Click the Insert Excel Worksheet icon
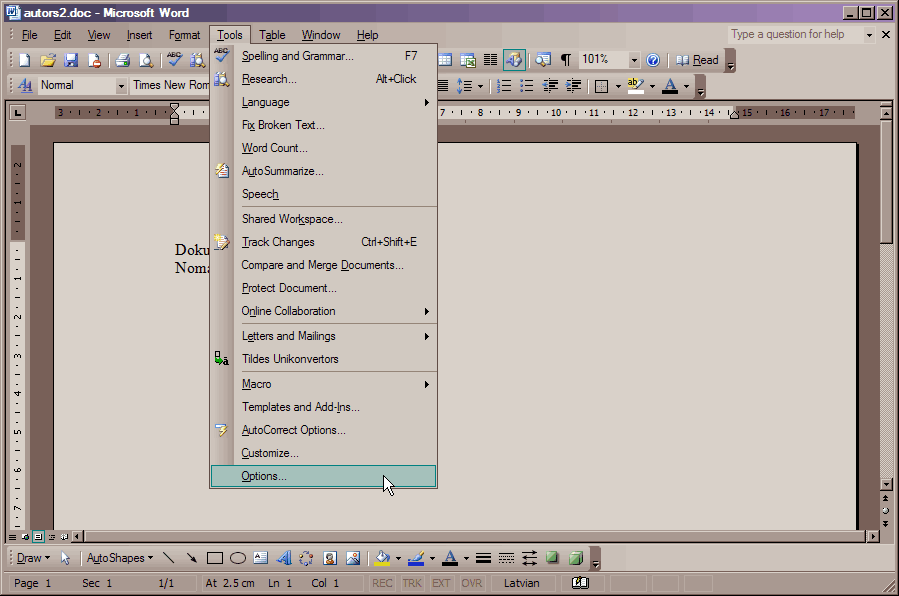Image resolution: width=899 pixels, height=596 pixels. [x=468, y=60]
